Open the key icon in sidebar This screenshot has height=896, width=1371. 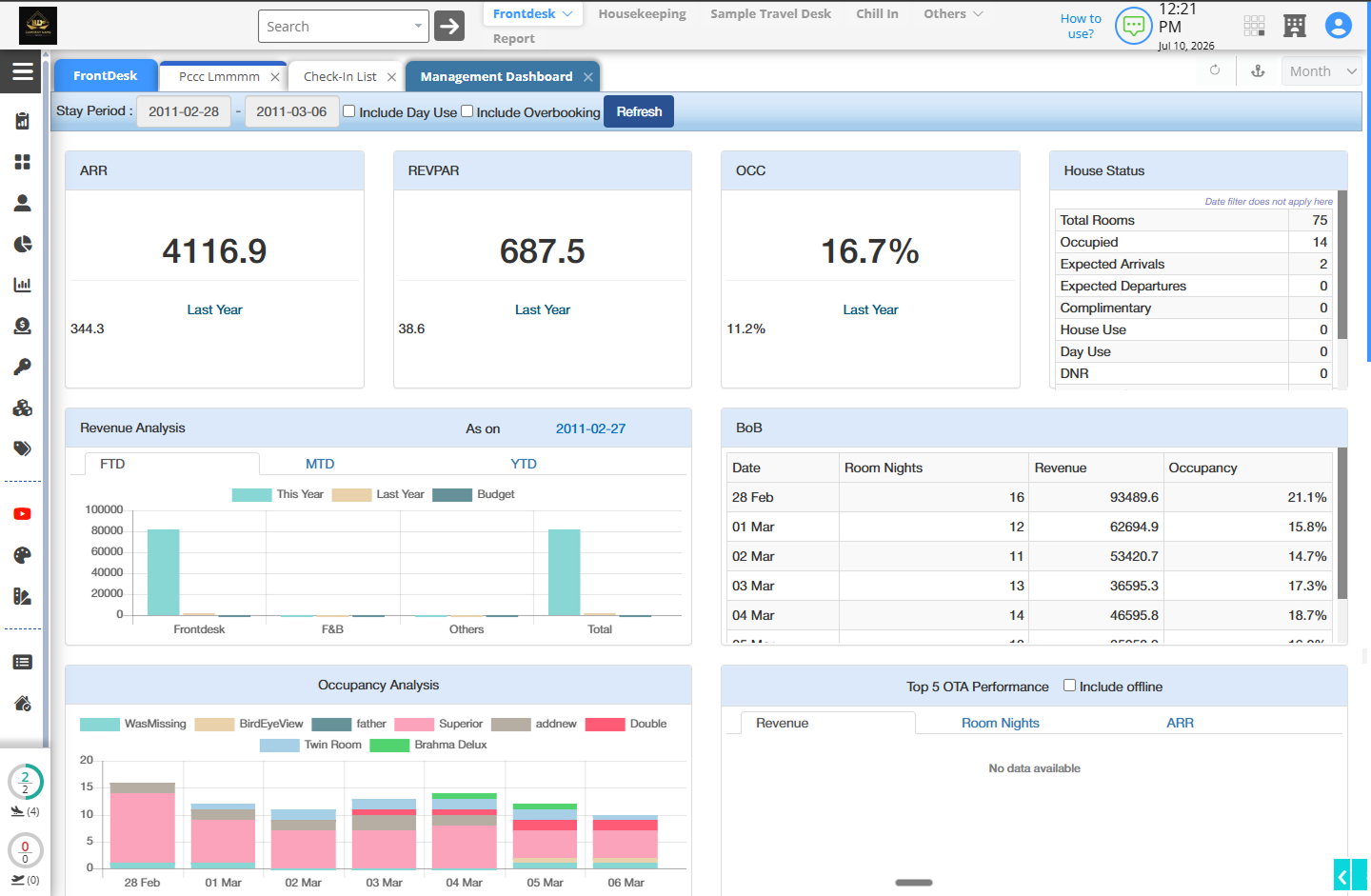(22, 367)
